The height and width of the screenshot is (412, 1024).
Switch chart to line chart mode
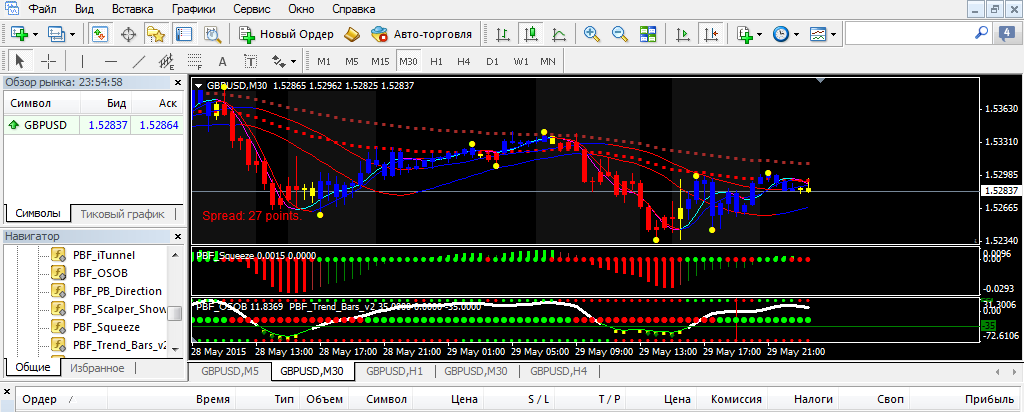(559, 33)
